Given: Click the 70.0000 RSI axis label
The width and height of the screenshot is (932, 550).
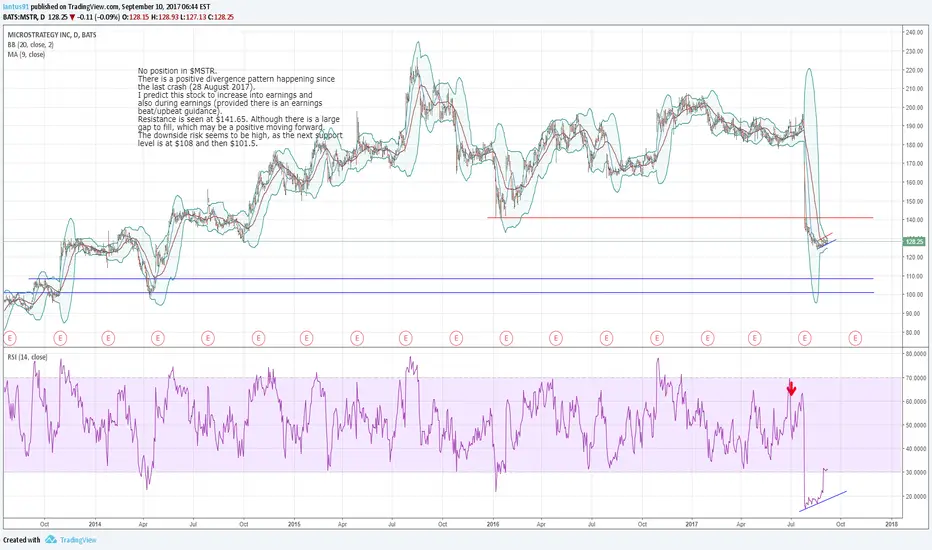Looking at the screenshot, I should click(x=916, y=378).
